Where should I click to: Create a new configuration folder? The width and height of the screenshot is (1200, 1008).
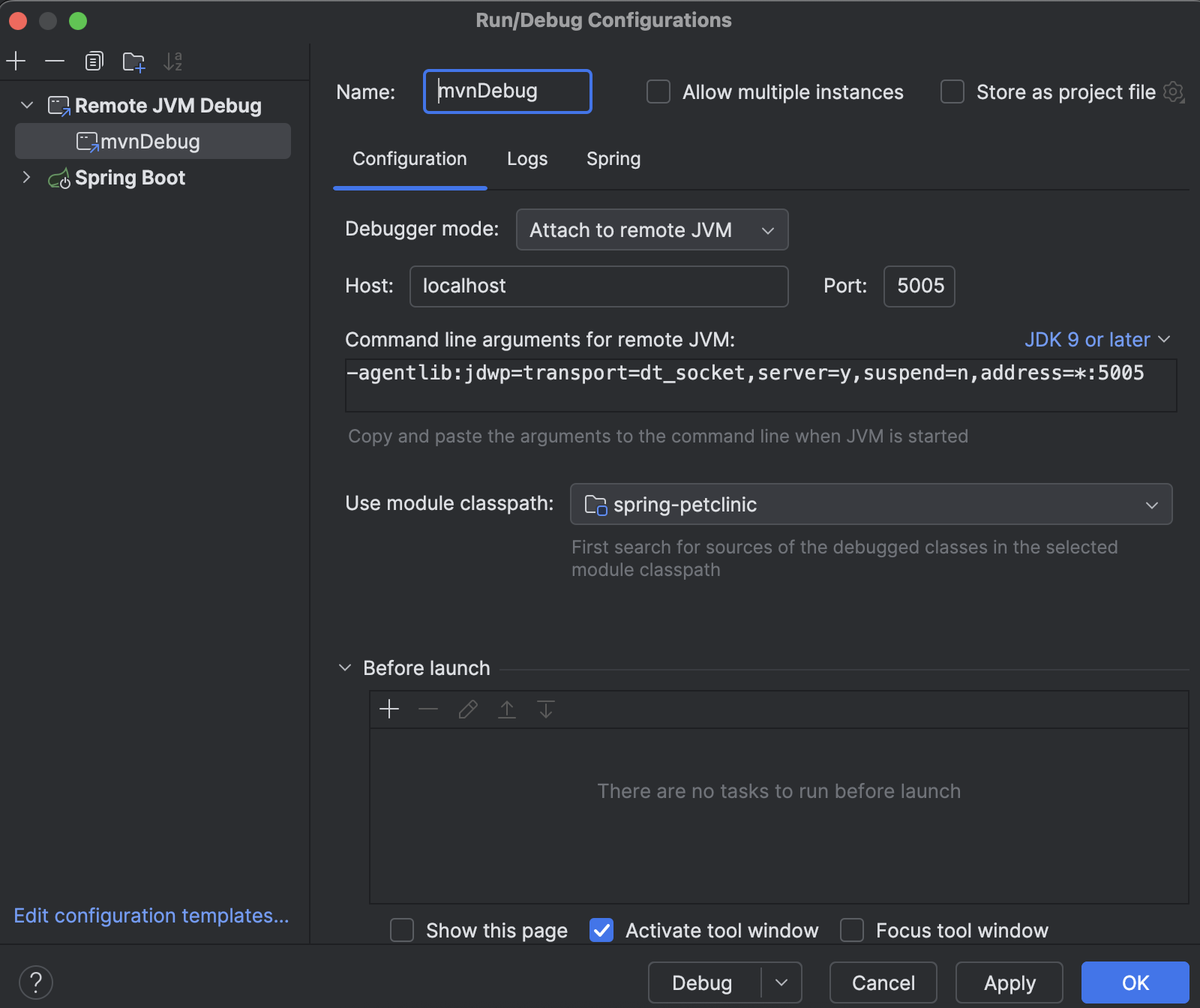[x=133, y=61]
